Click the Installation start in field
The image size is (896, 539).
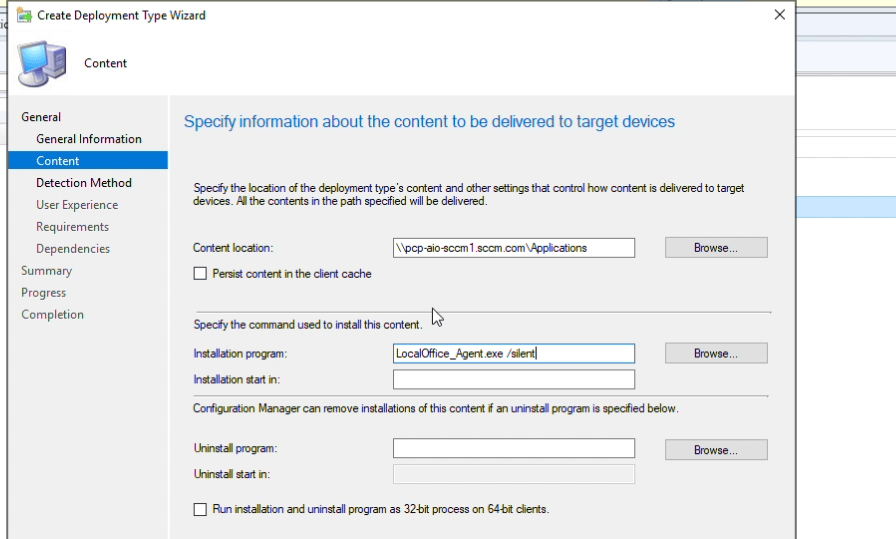[514, 379]
